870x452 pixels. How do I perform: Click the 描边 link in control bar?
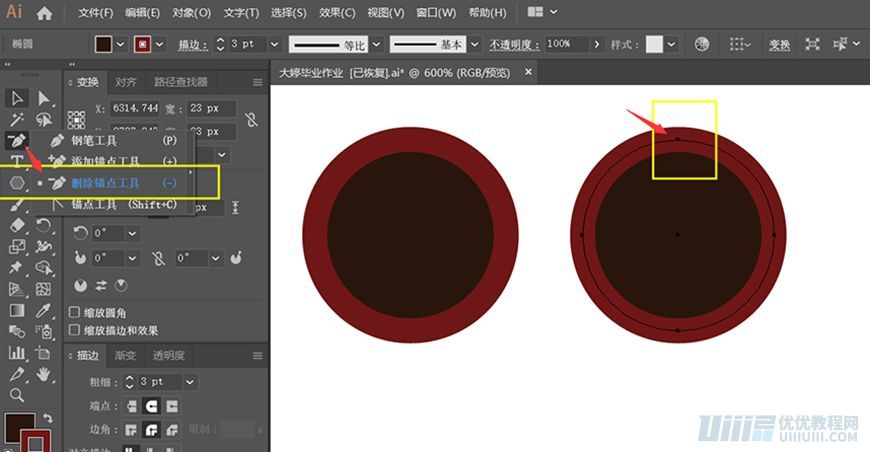[x=193, y=45]
